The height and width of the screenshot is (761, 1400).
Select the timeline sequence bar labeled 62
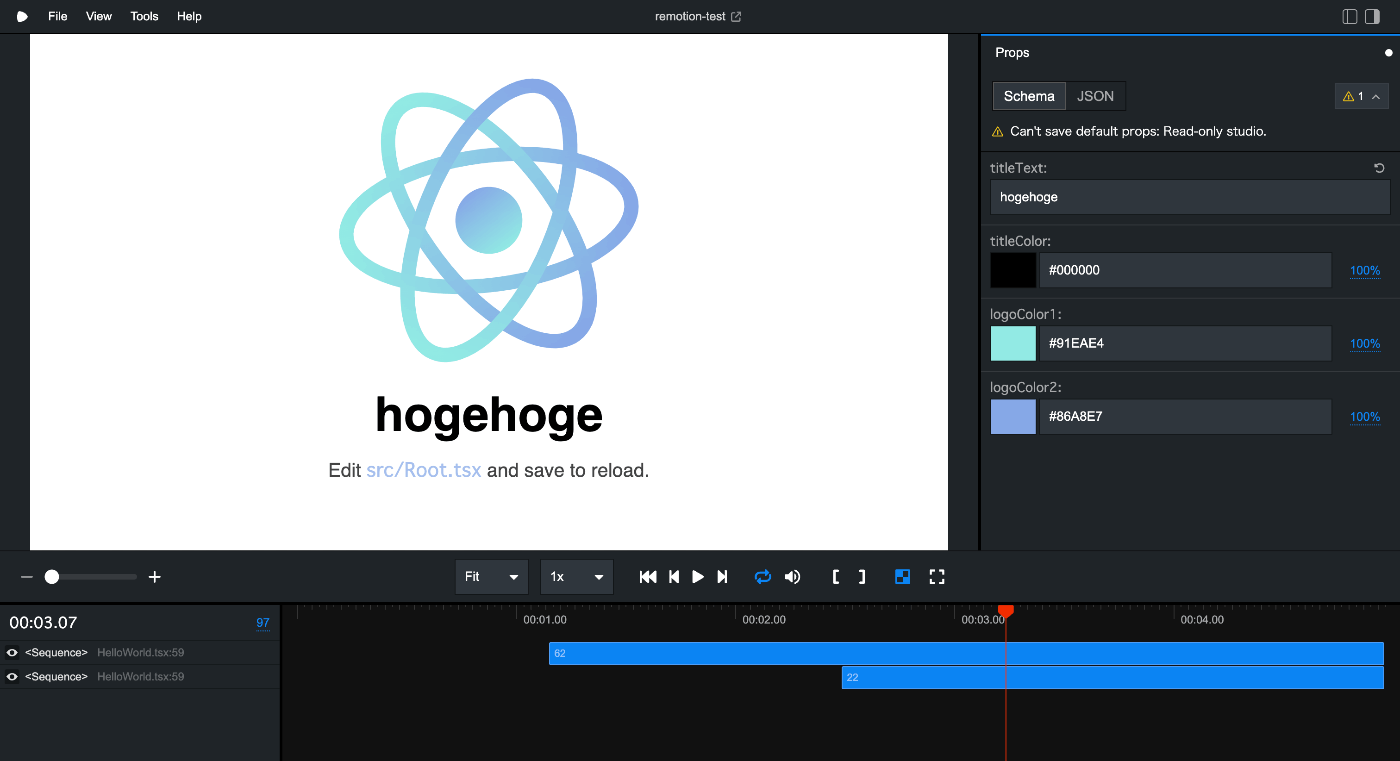966,653
